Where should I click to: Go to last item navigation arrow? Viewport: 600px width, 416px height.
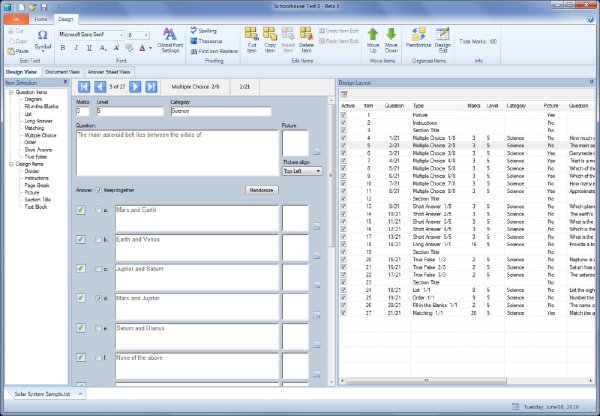click(151, 87)
